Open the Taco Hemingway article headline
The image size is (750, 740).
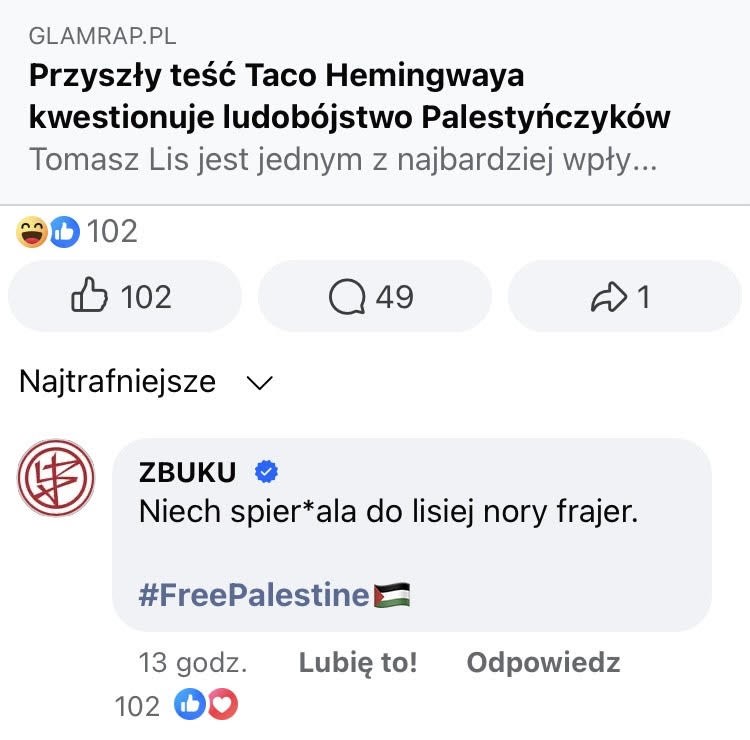coord(349,96)
